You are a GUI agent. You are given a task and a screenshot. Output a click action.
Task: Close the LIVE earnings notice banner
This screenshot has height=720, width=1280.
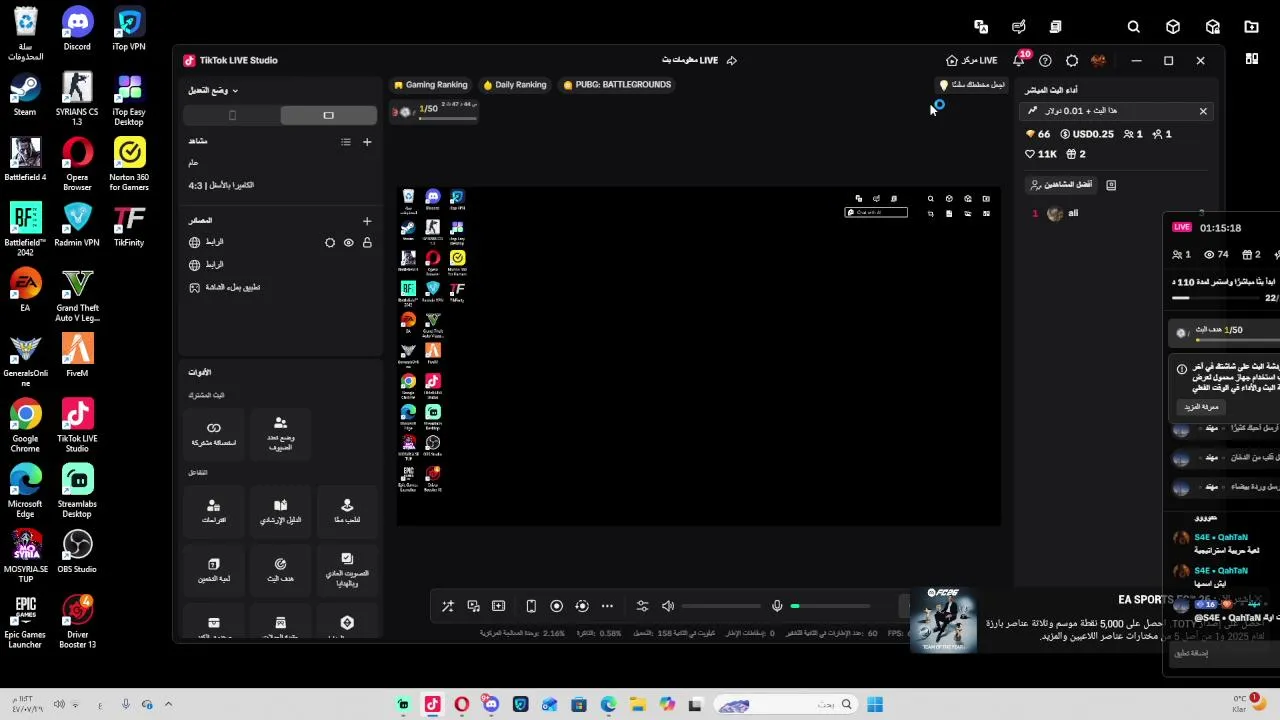(x=1203, y=111)
